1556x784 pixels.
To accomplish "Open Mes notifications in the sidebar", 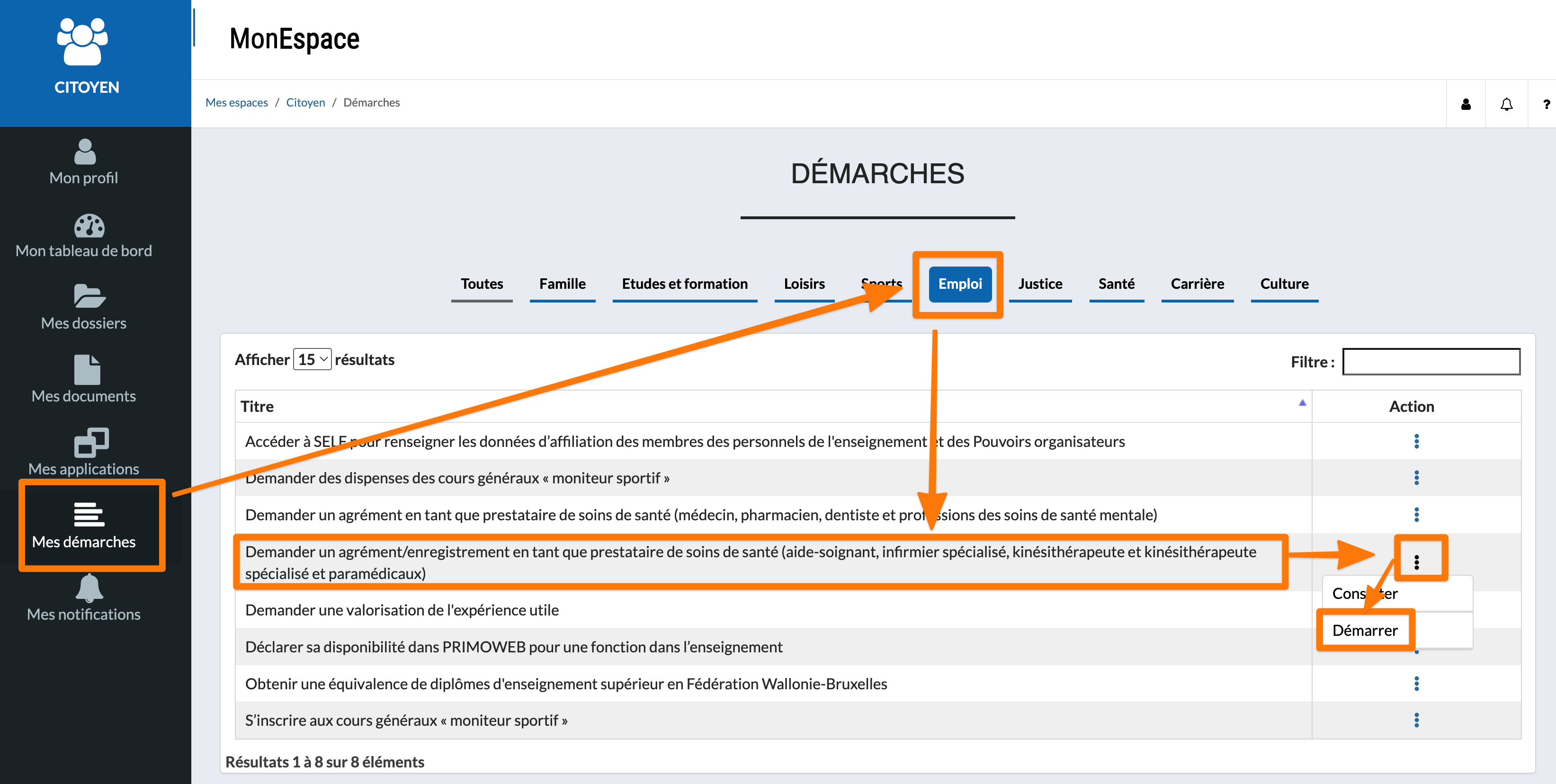I will tap(84, 598).
